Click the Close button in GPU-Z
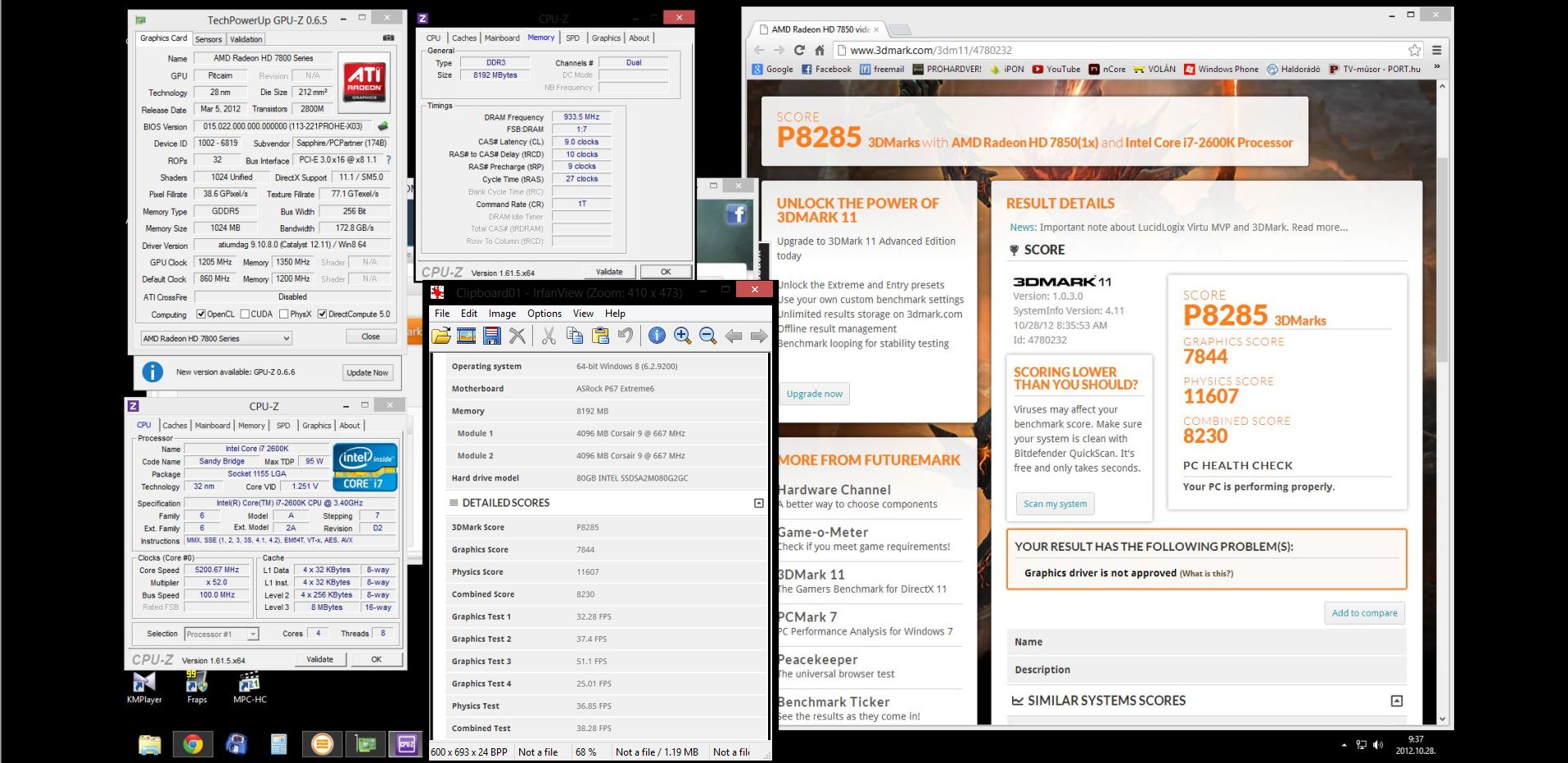1568x763 pixels. pos(370,336)
